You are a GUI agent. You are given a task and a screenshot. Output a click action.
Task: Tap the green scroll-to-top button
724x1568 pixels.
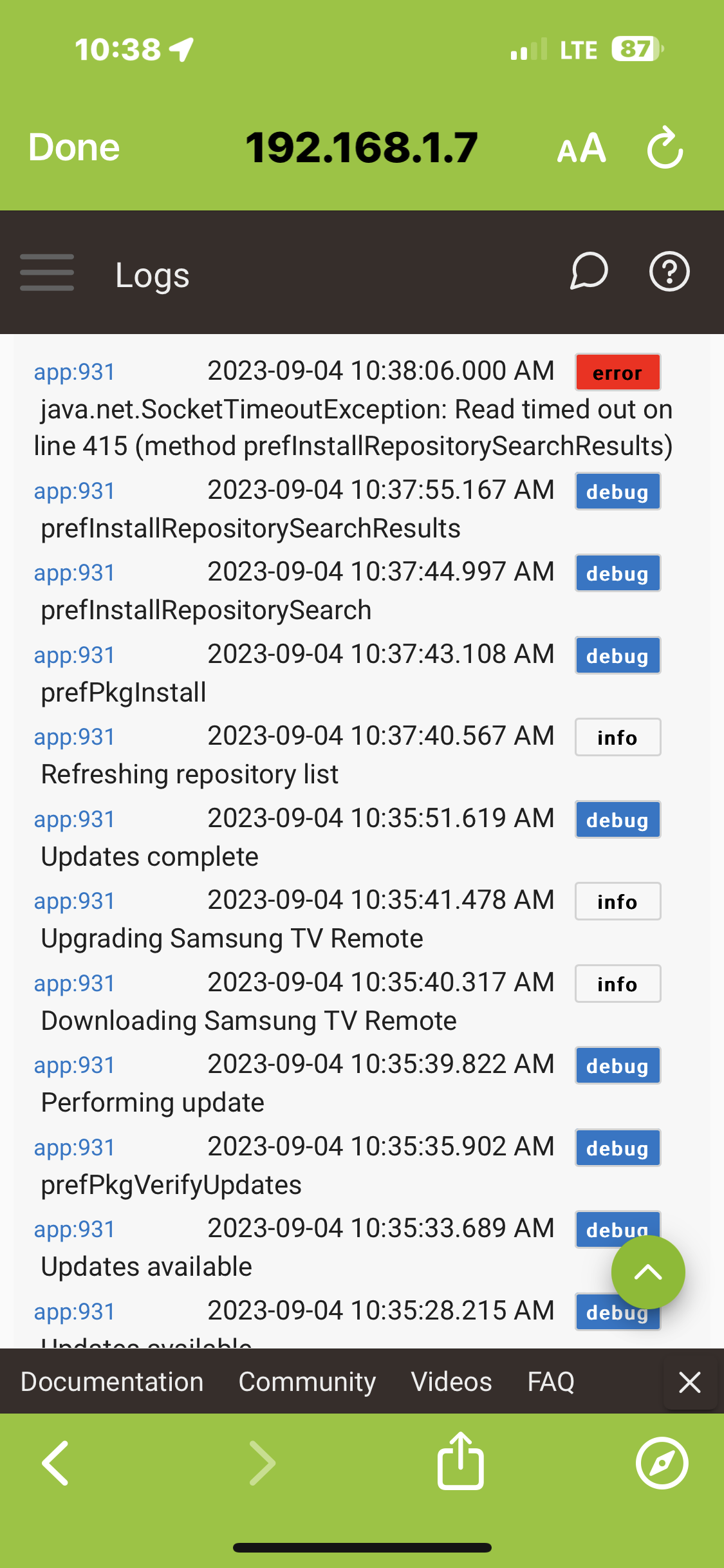648,1273
